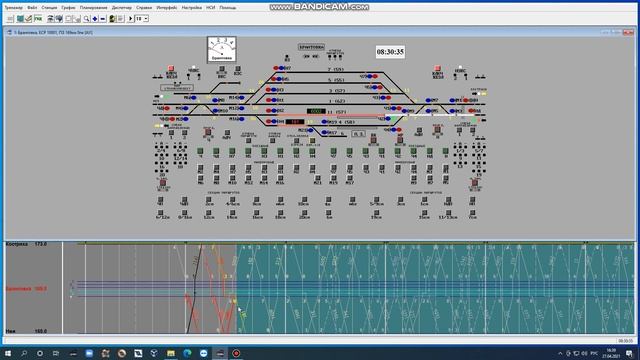Click track label 1 (62)
640x360 pixels.
[x=336, y=101]
